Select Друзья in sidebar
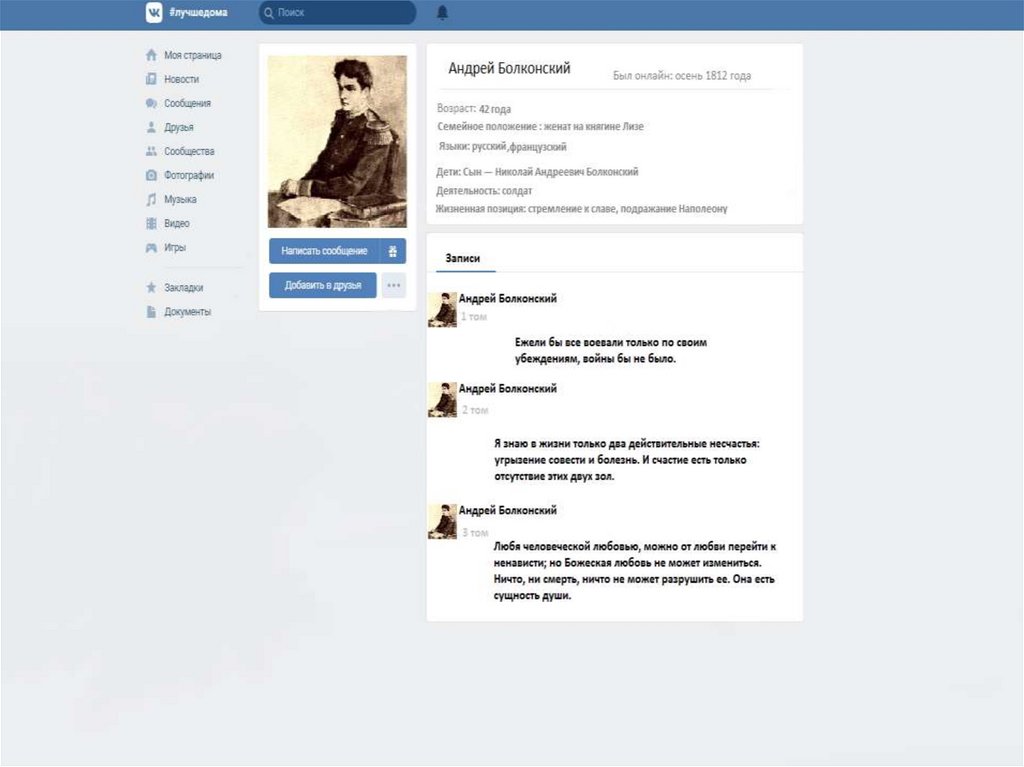 [x=179, y=127]
